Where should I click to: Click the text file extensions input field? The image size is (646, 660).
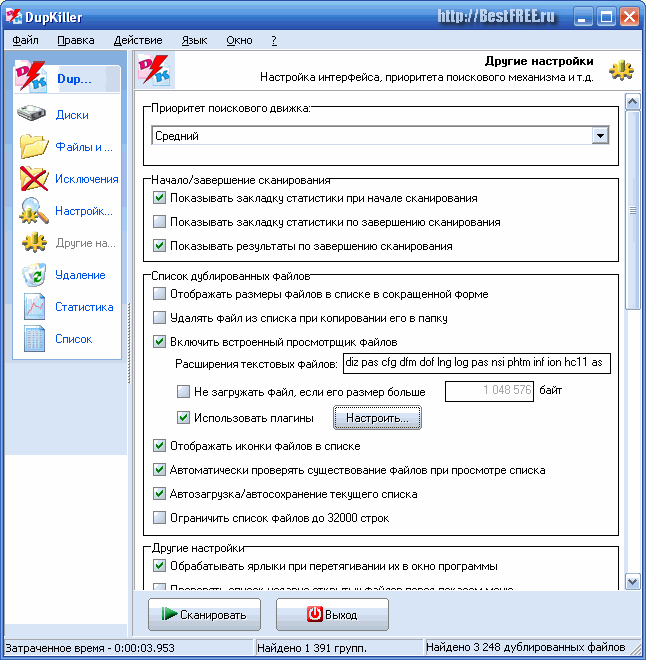477,363
